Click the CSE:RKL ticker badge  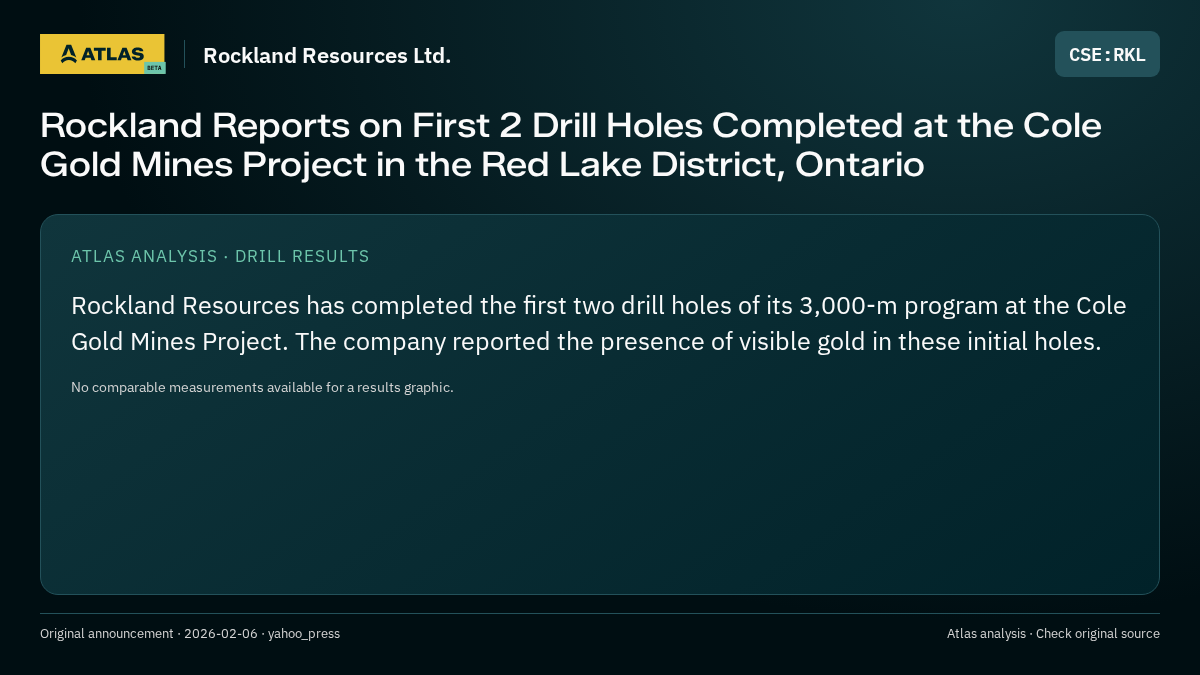pyautogui.click(x=1107, y=54)
